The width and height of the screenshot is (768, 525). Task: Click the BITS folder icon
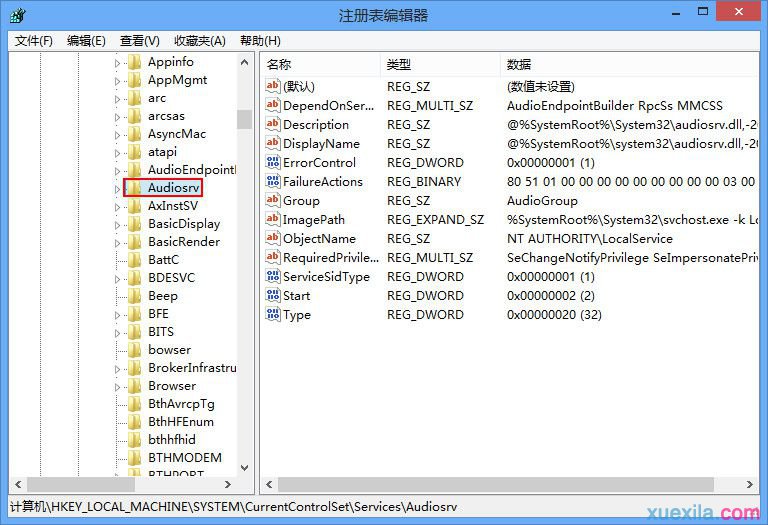pyautogui.click(x=134, y=332)
